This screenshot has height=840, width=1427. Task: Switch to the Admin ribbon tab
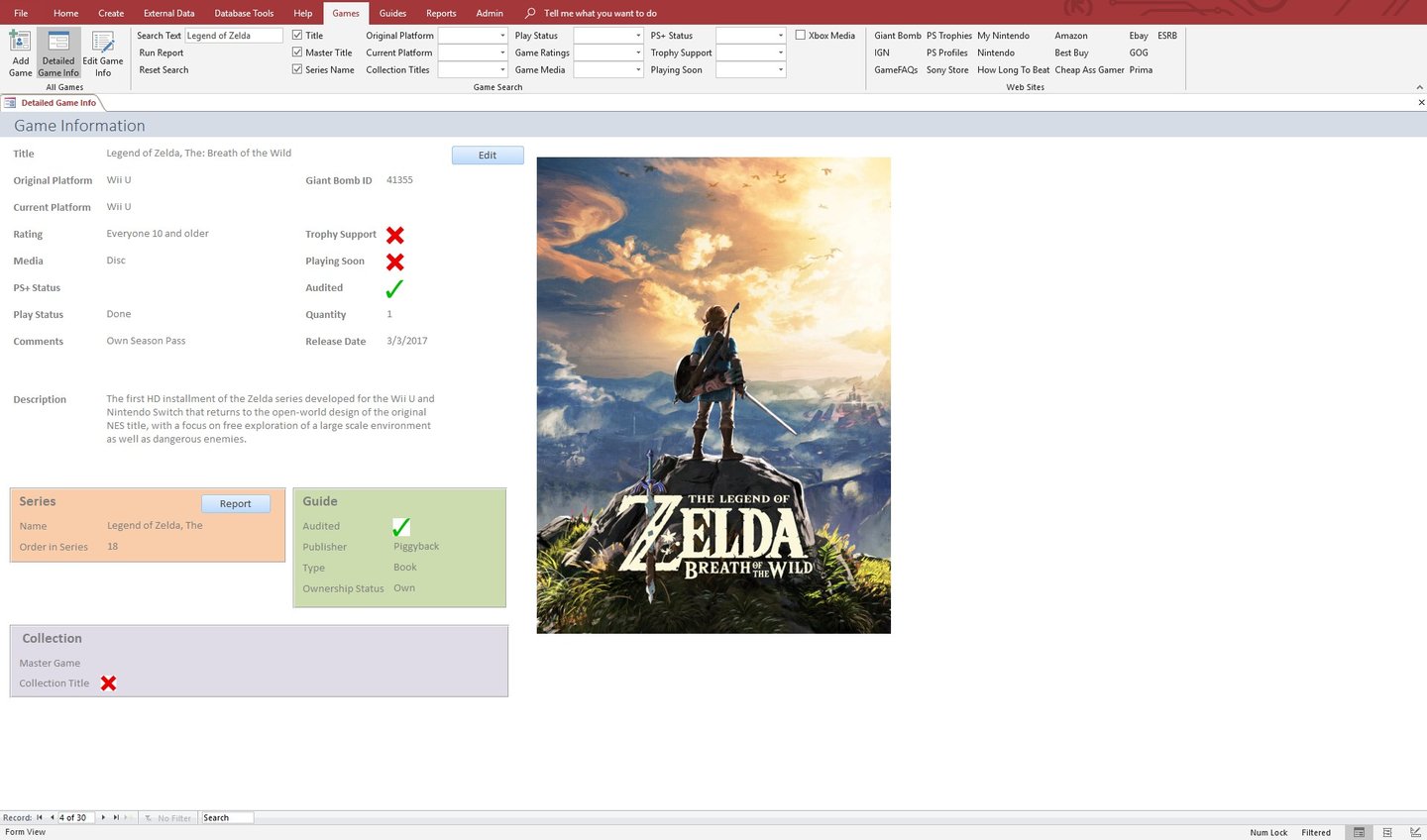[490, 13]
